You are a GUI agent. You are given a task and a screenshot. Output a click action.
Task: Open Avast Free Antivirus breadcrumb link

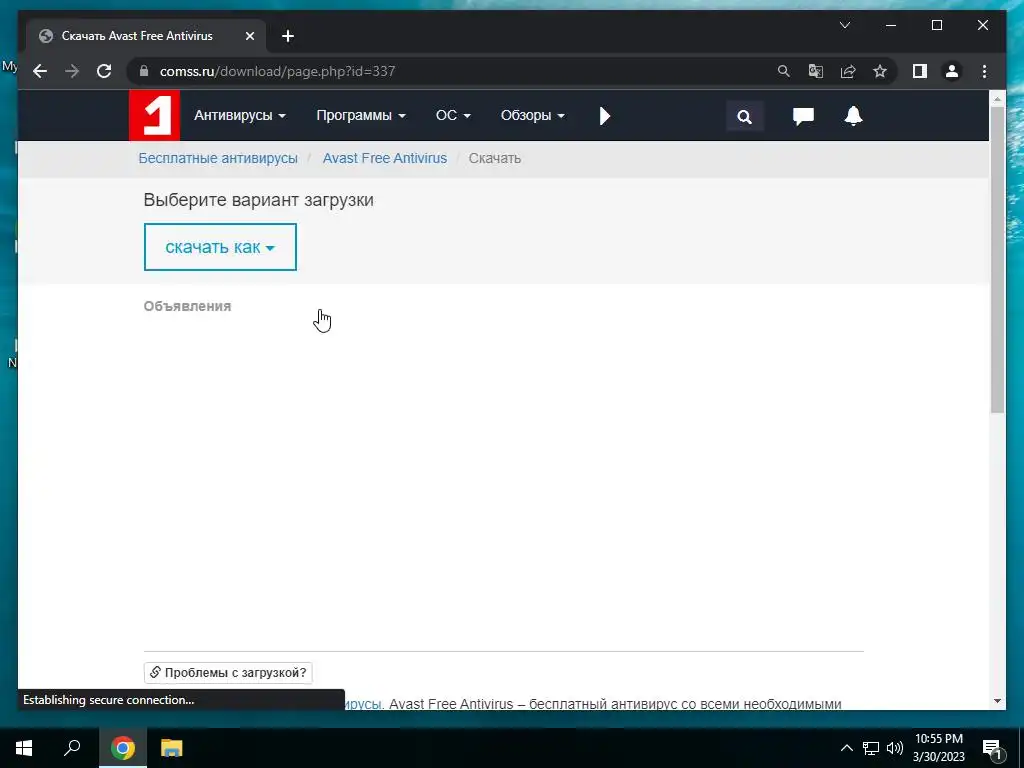coord(385,158)
